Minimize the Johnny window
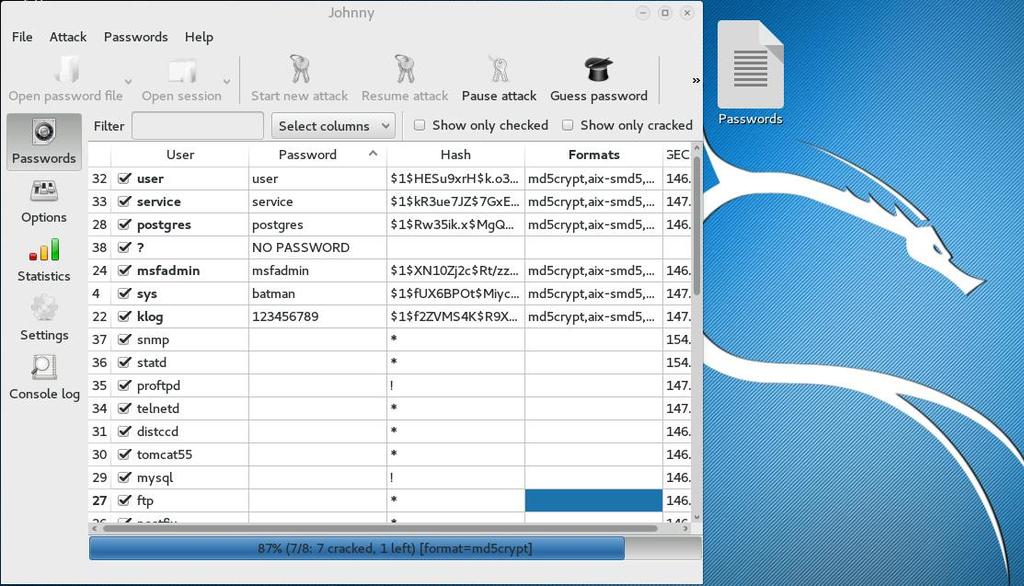The height and width of the screenshot is (586, 1024). tap(643, 12)
